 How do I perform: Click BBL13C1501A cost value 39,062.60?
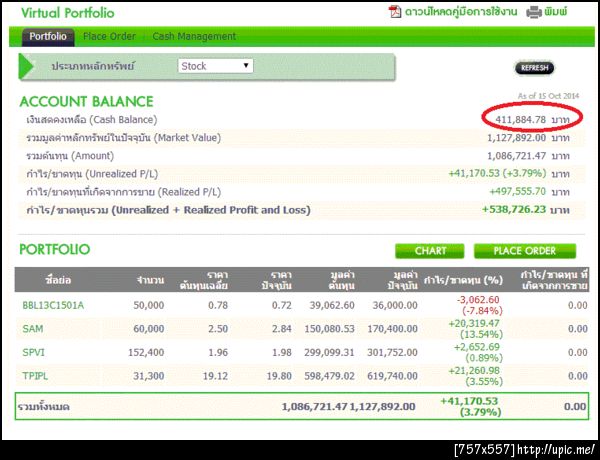(x=332, y=305)
